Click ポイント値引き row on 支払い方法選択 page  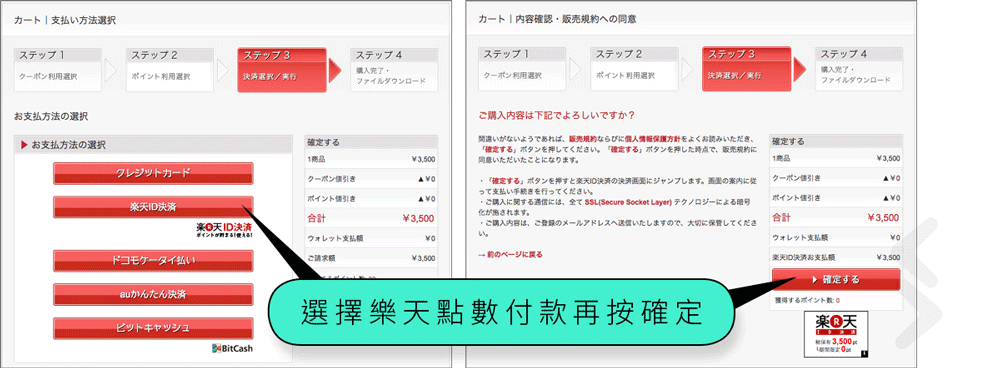pyautogui.click(x=371, y=198)
